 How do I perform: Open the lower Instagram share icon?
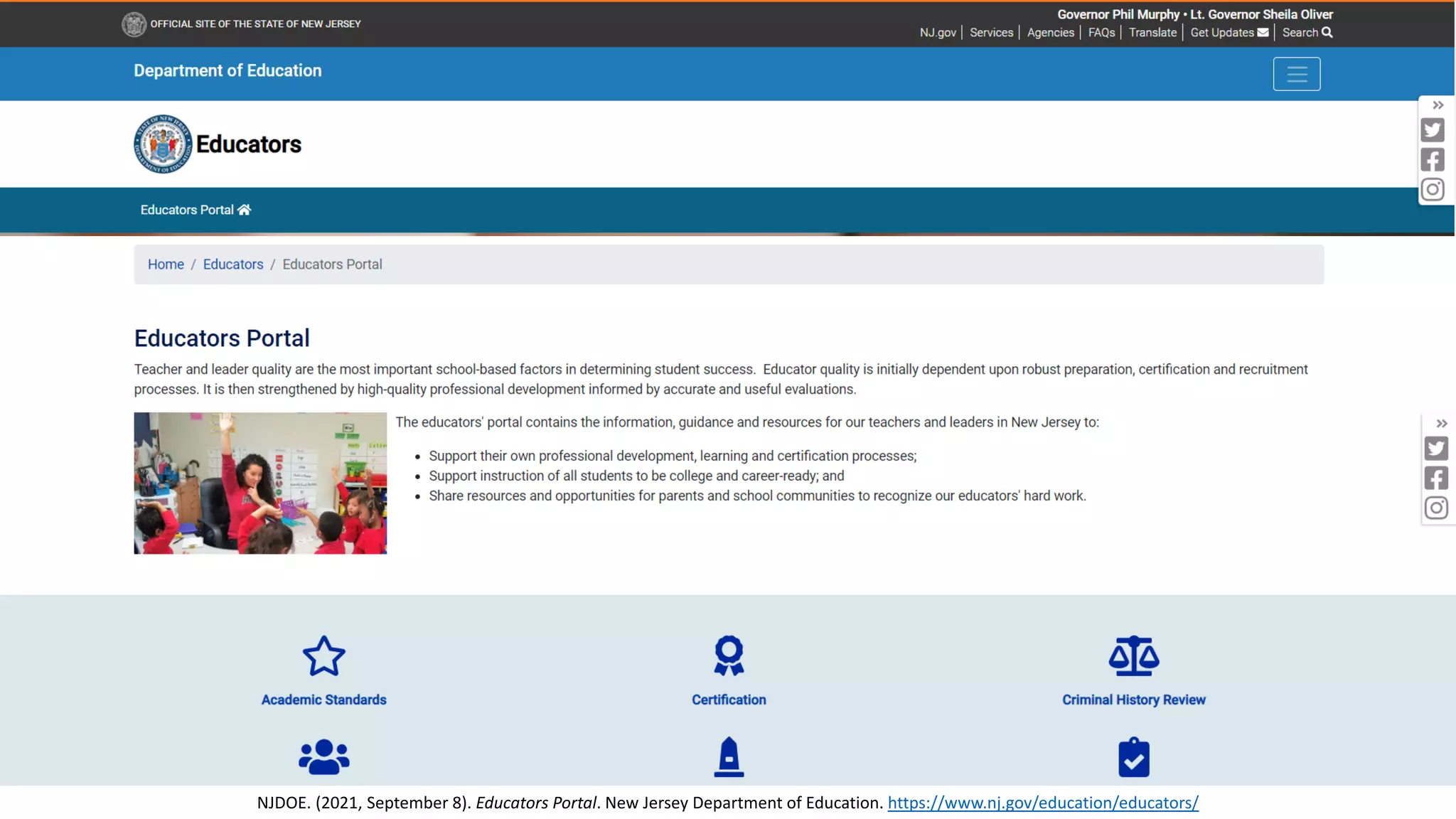[1436, 508]
